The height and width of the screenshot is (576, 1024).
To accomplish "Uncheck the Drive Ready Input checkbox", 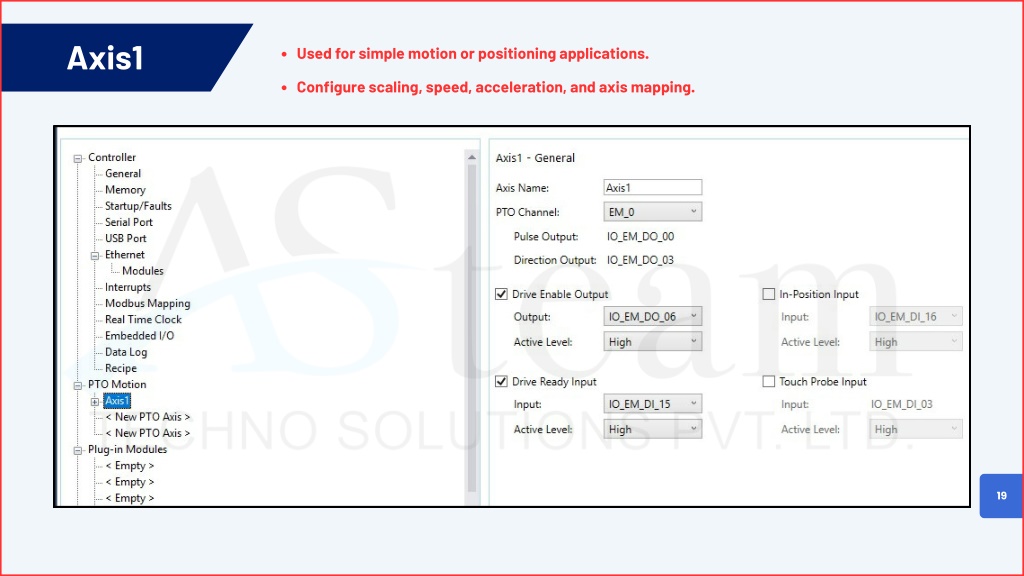I will click(502, 382).
